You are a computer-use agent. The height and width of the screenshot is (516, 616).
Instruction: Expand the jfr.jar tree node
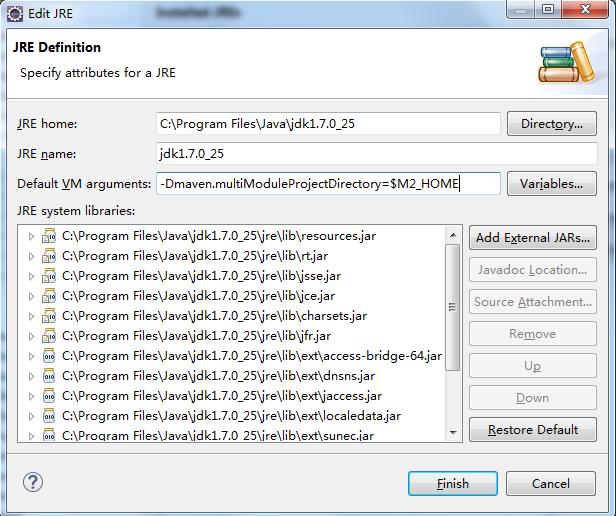(x=31, y=336)
